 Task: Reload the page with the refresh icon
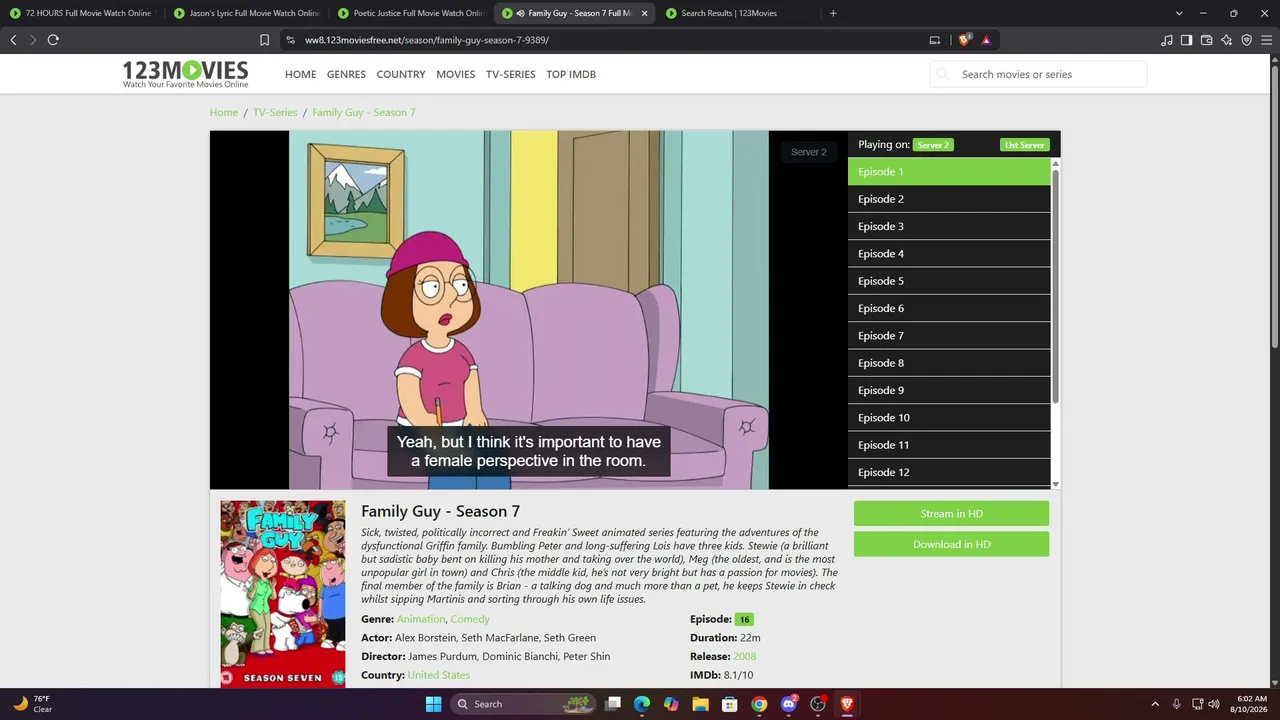(x=53, y=40)
